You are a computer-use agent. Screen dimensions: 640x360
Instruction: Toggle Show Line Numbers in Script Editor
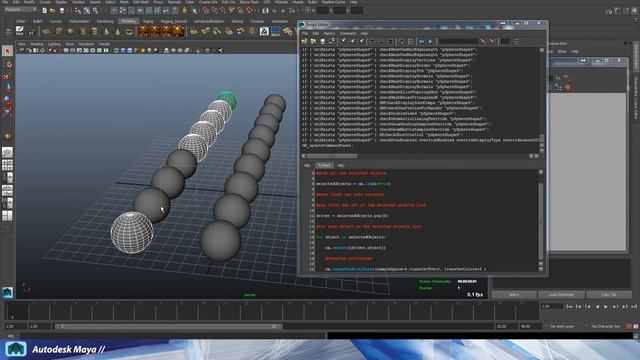click(x=411, y=41)
